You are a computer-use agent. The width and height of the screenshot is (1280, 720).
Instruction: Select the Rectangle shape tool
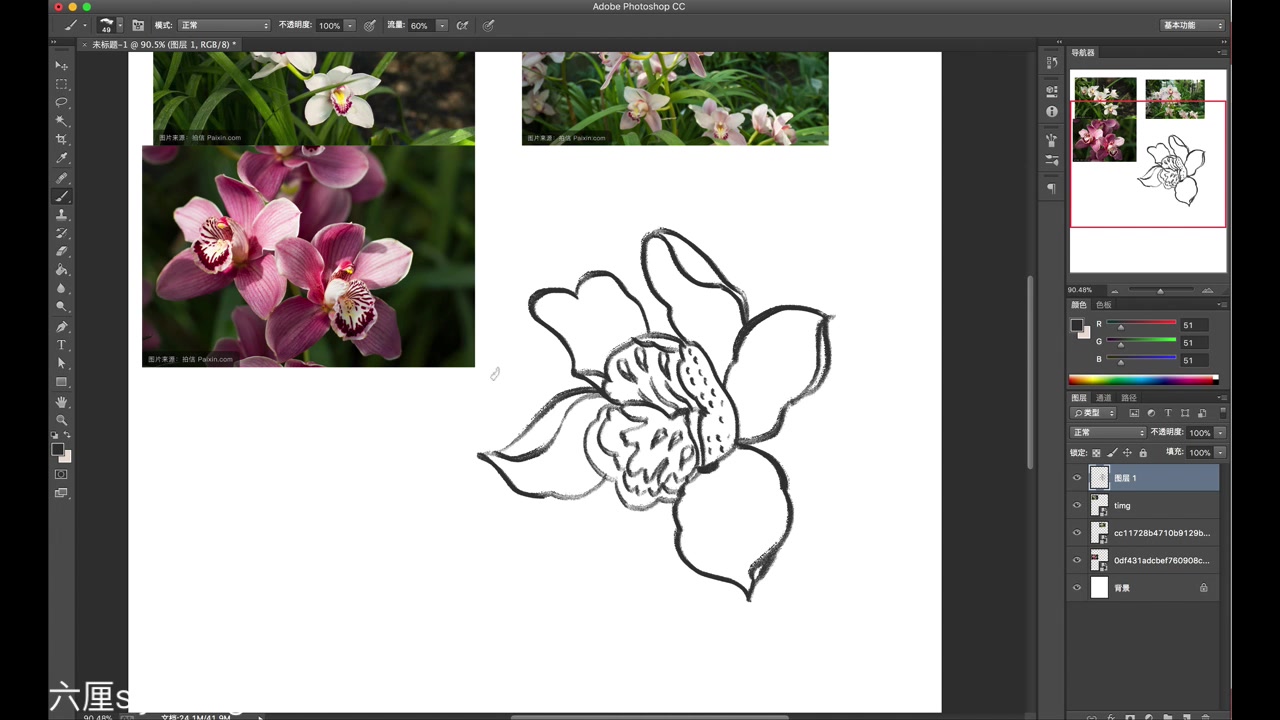(x=61, y=382)
